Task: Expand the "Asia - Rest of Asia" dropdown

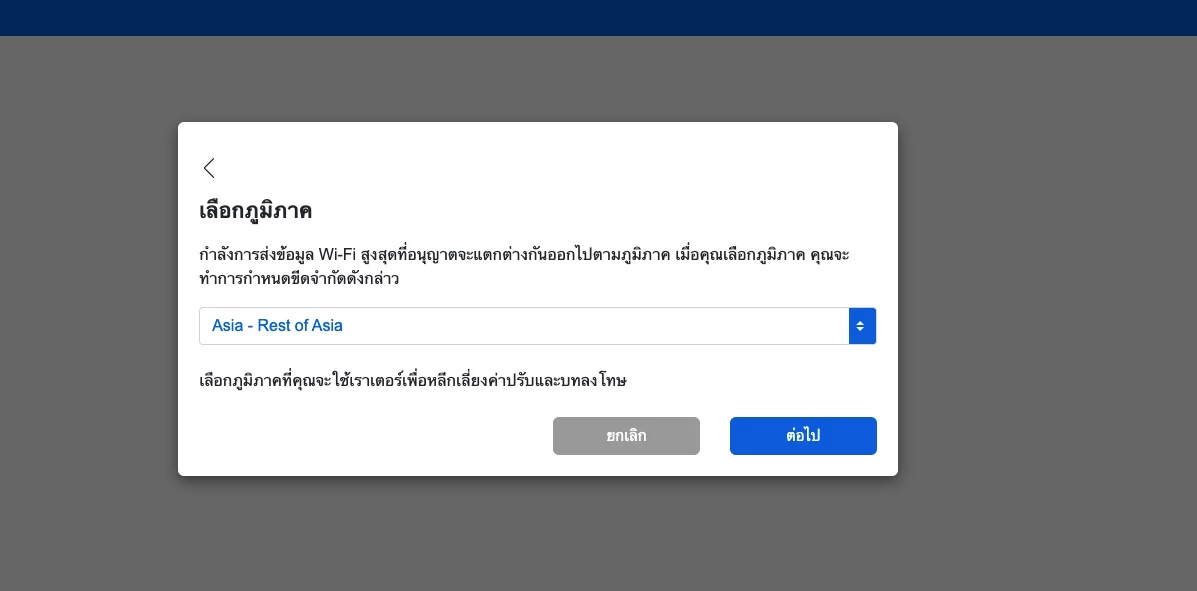Action: pyautogui.click(x=537, y=326)
